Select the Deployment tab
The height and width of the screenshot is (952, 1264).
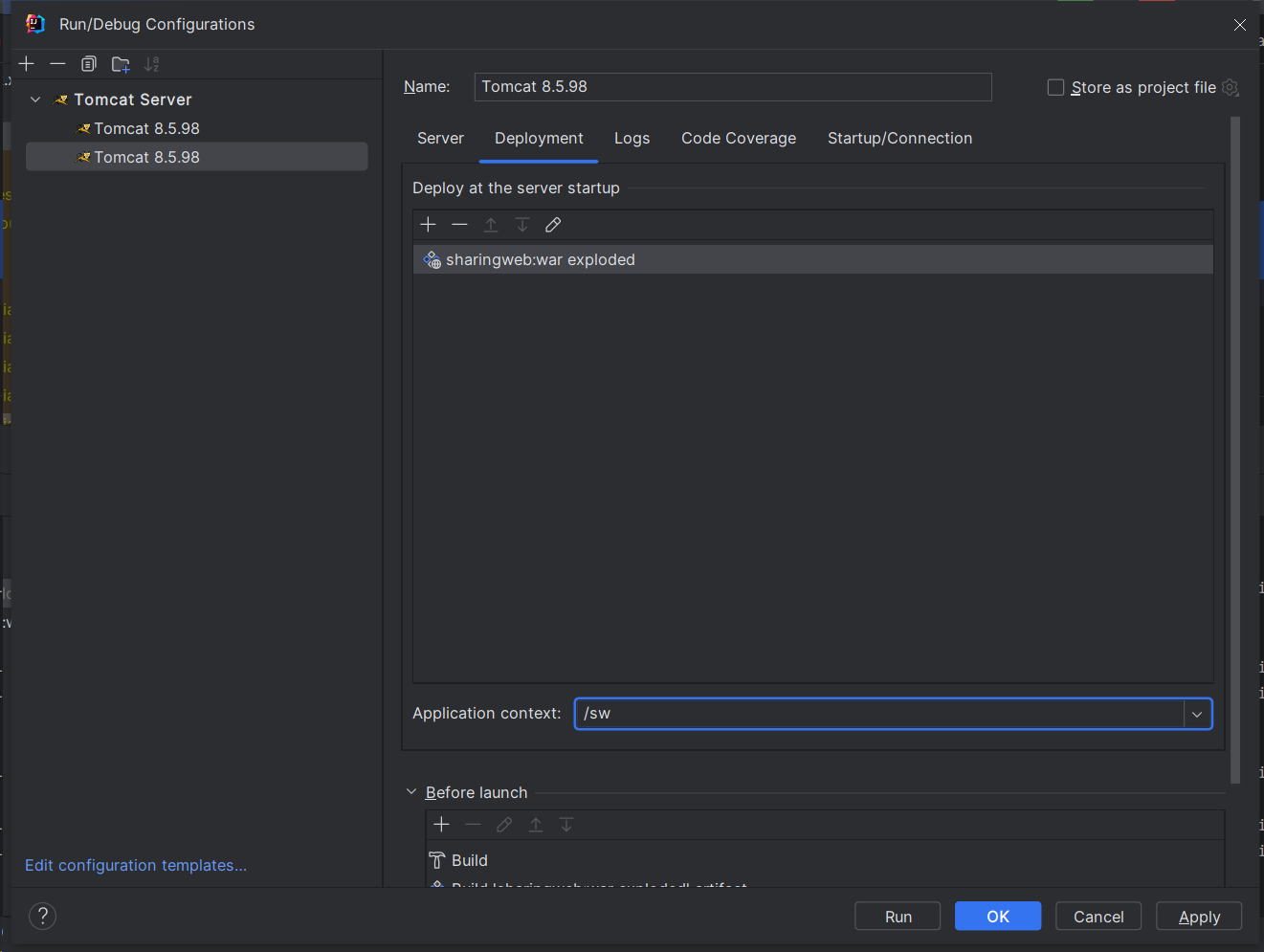(x=539, y=139)
